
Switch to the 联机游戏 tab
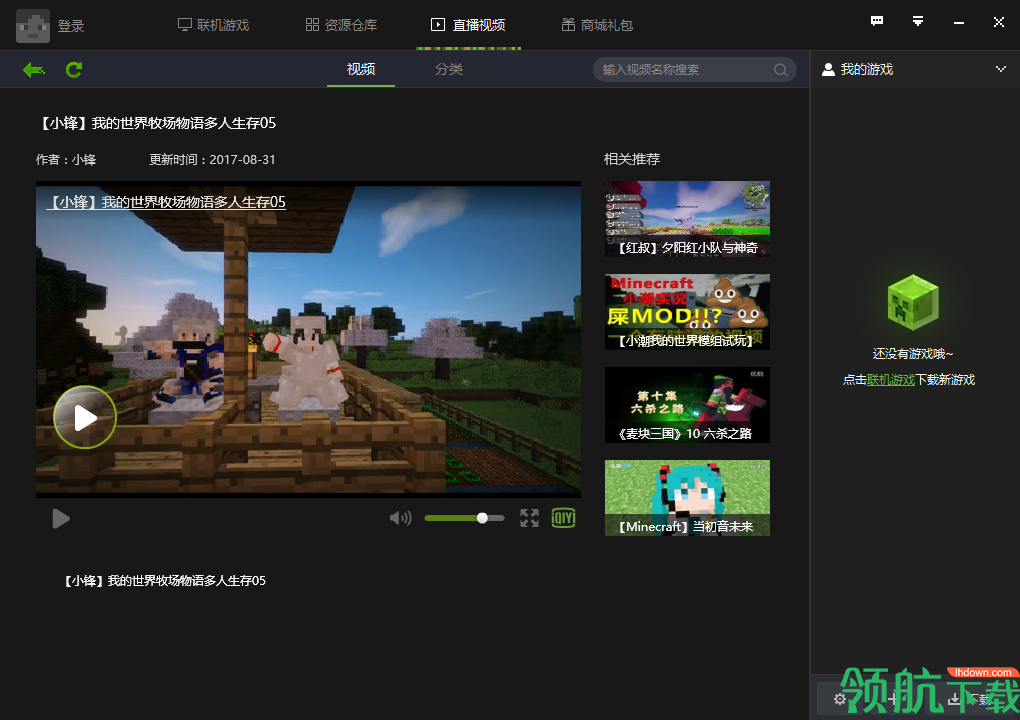213,25
